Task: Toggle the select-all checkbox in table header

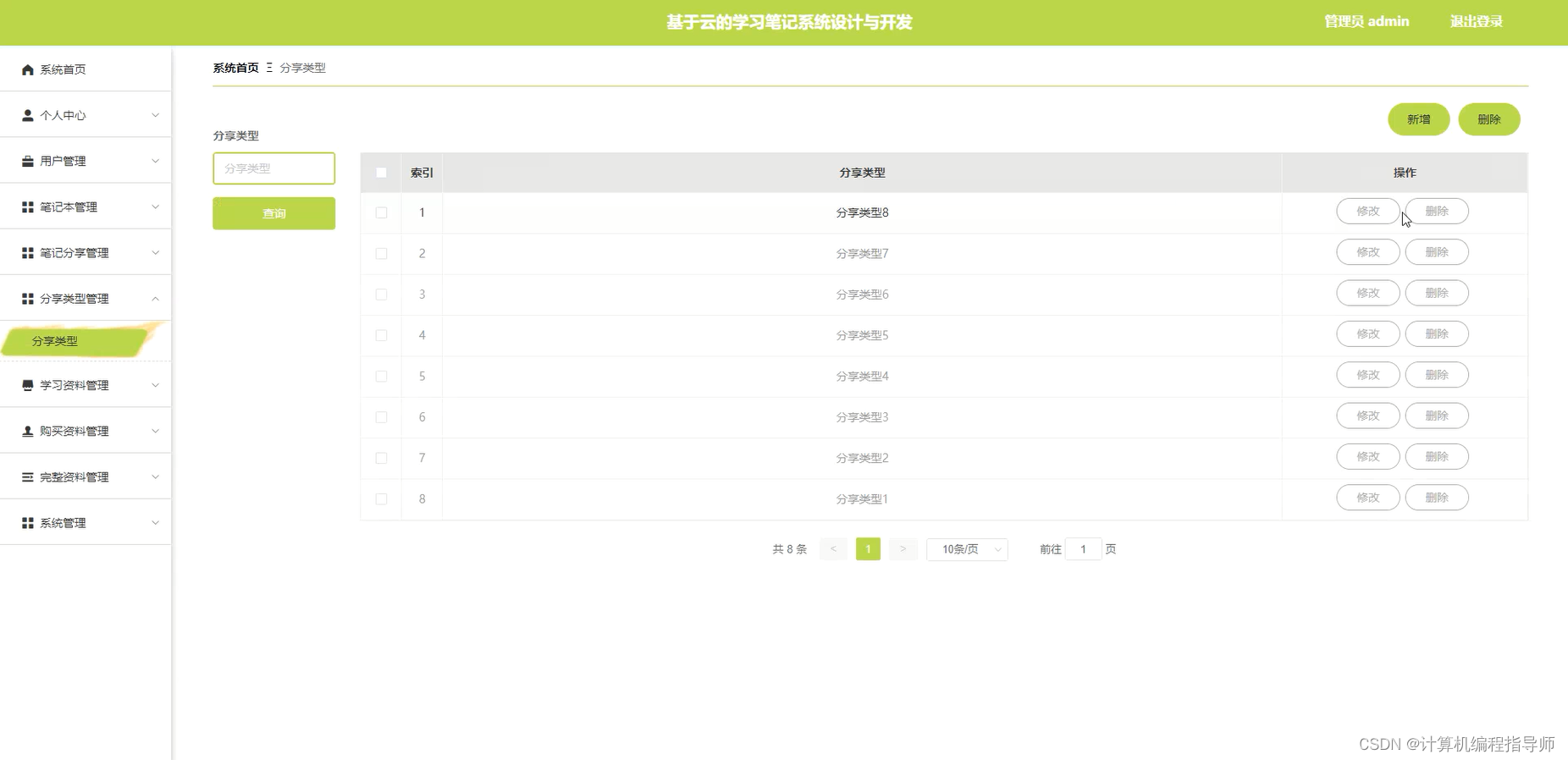Action: tap(381, 173)
